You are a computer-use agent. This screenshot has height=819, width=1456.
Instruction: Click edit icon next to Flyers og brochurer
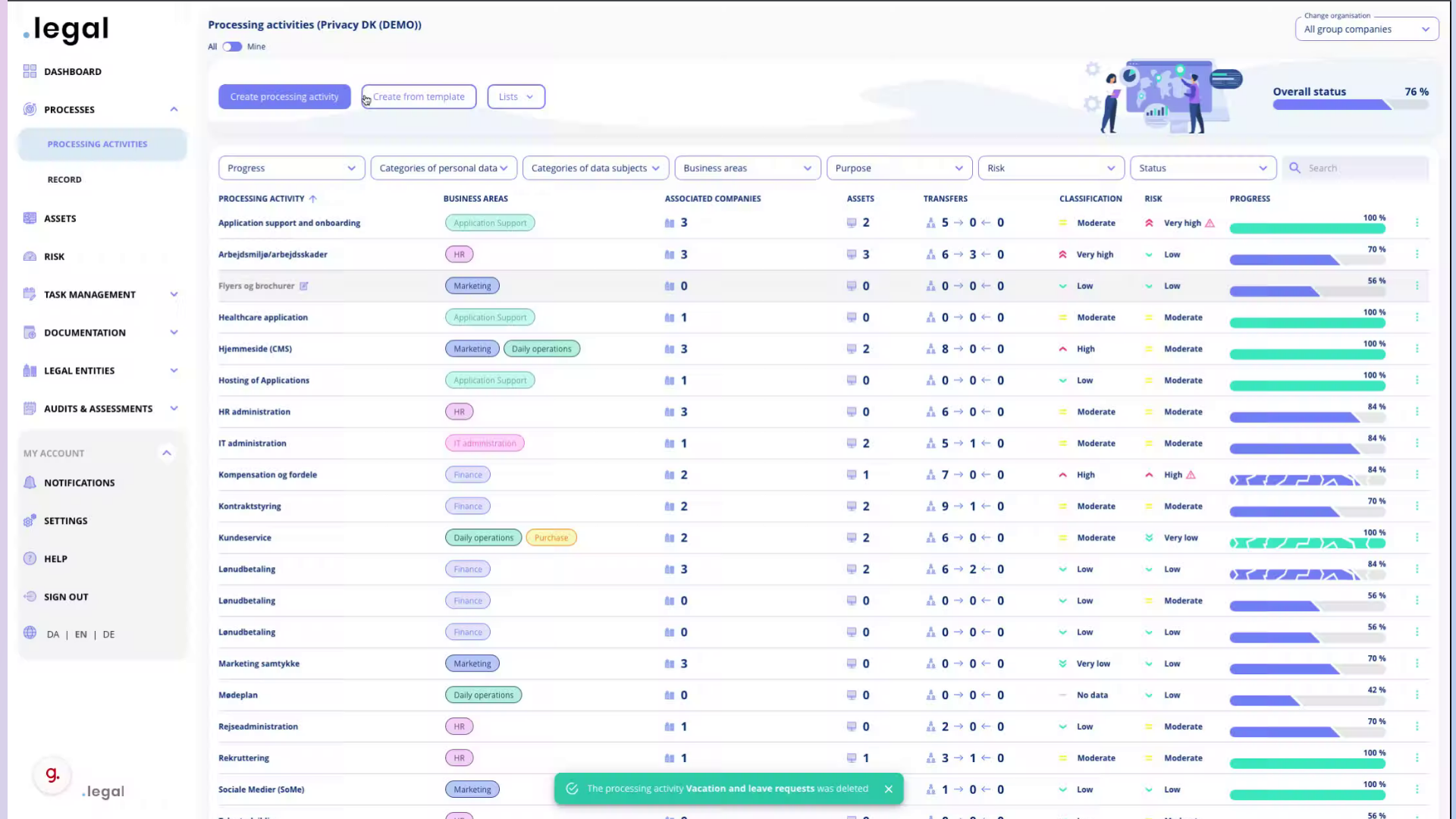(x=303, y=286)
